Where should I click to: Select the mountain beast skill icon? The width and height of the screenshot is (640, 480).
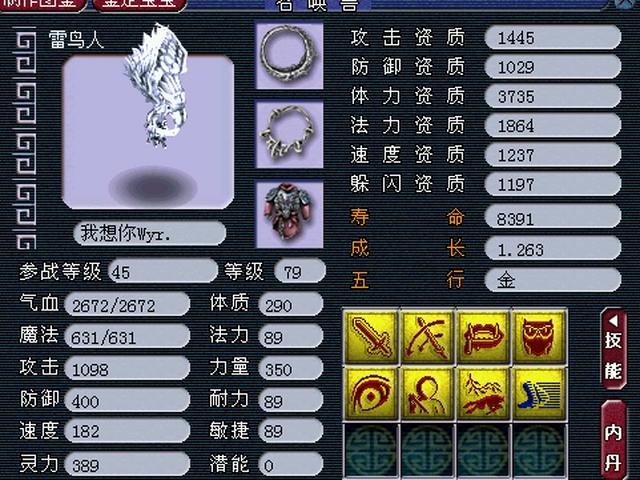coord(483,393)
